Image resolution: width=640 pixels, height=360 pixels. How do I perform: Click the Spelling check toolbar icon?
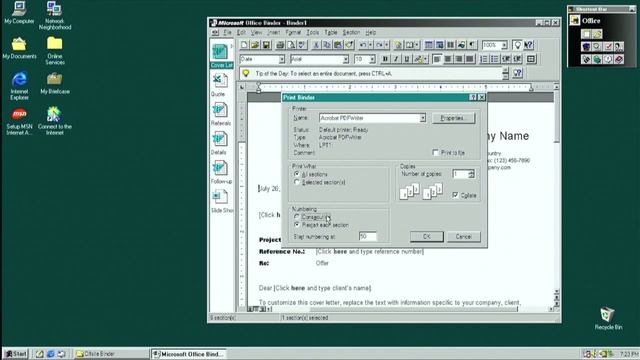point(302,45)
